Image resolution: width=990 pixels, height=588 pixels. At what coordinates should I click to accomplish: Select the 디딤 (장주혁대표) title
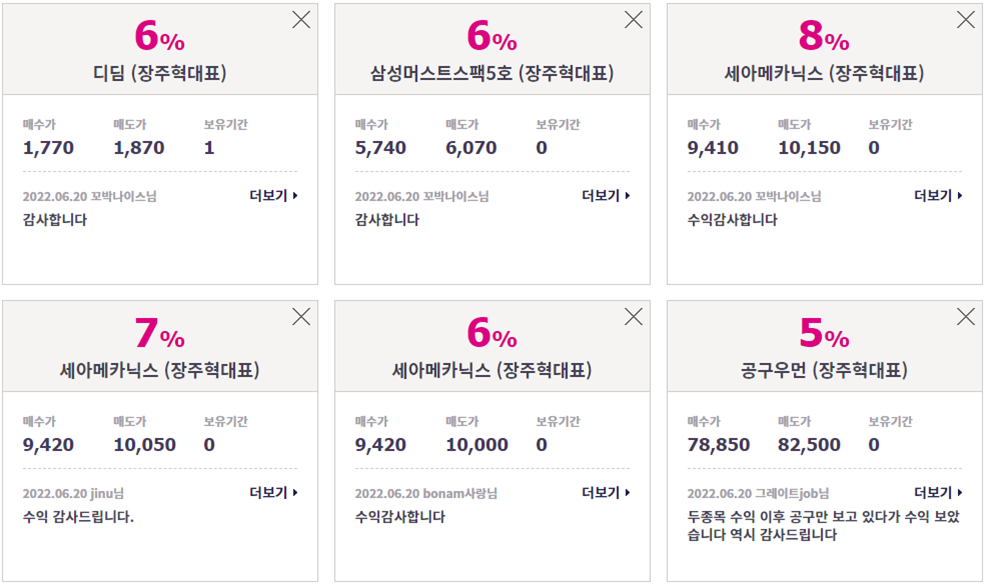coord(160,73)
